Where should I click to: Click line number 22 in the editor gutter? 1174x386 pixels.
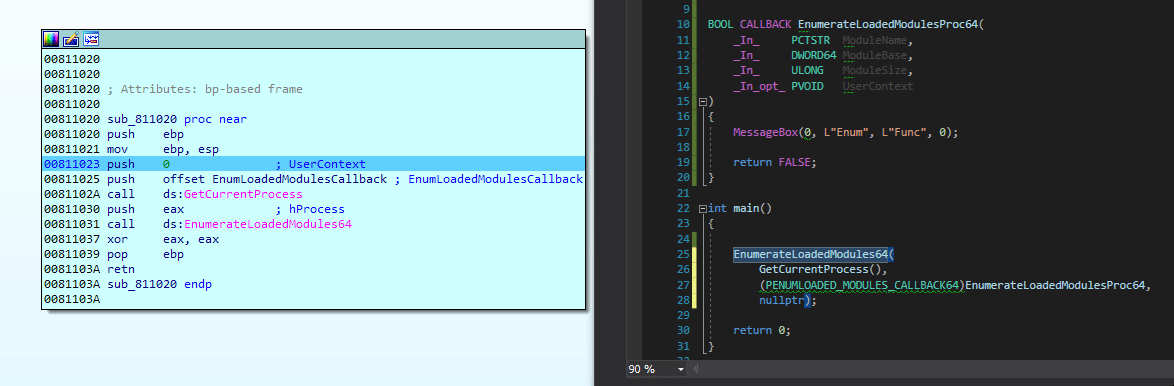click(682, 209)
